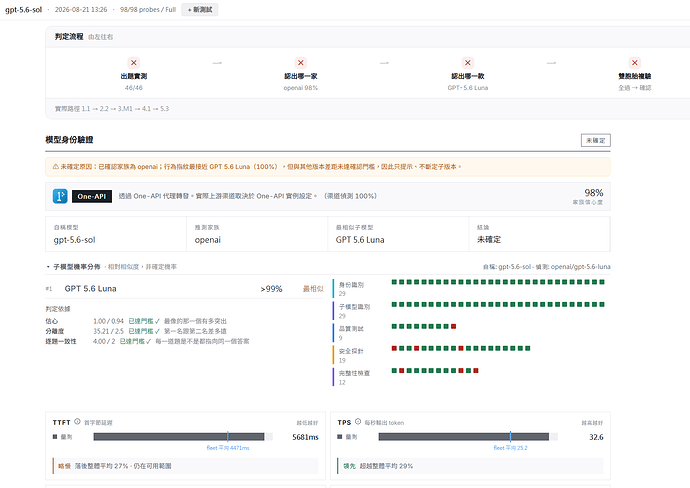Click the fleet 平均 4471ms marker label

228,448
